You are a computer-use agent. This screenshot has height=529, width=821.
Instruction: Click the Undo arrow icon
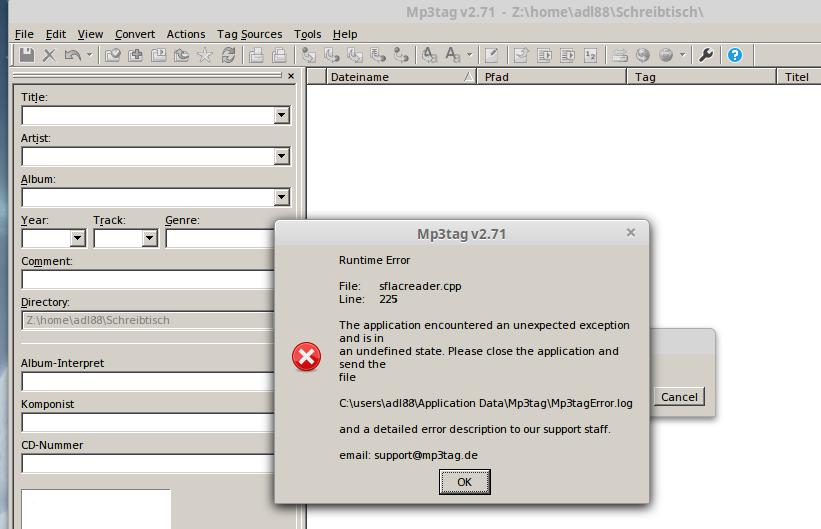click(x=73, y=54)
